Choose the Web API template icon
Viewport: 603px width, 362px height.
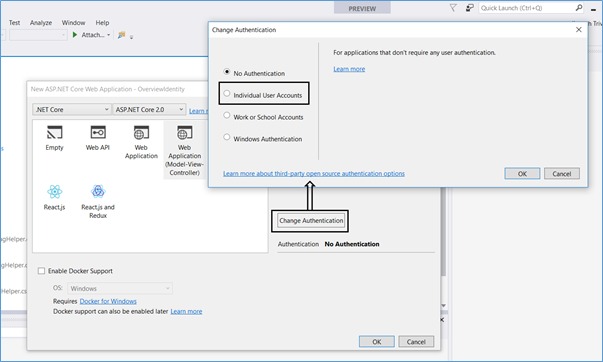click(x=98, y=132)
